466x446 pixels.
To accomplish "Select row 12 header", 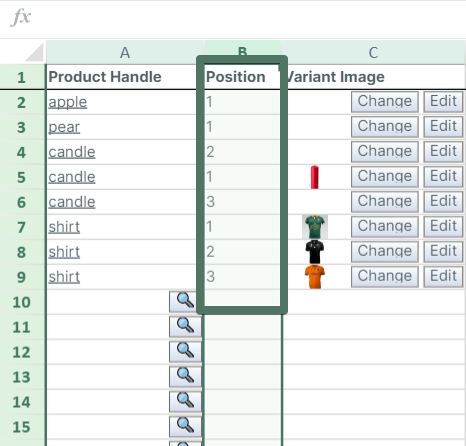I will [22, 352].
